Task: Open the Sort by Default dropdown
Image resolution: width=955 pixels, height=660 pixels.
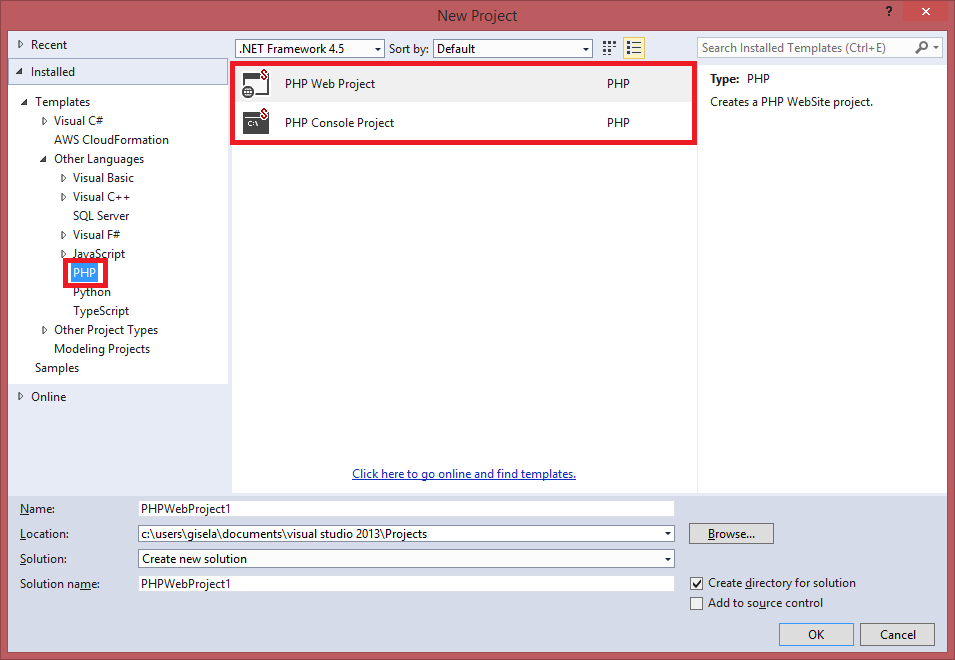Action: click(585, 49)
